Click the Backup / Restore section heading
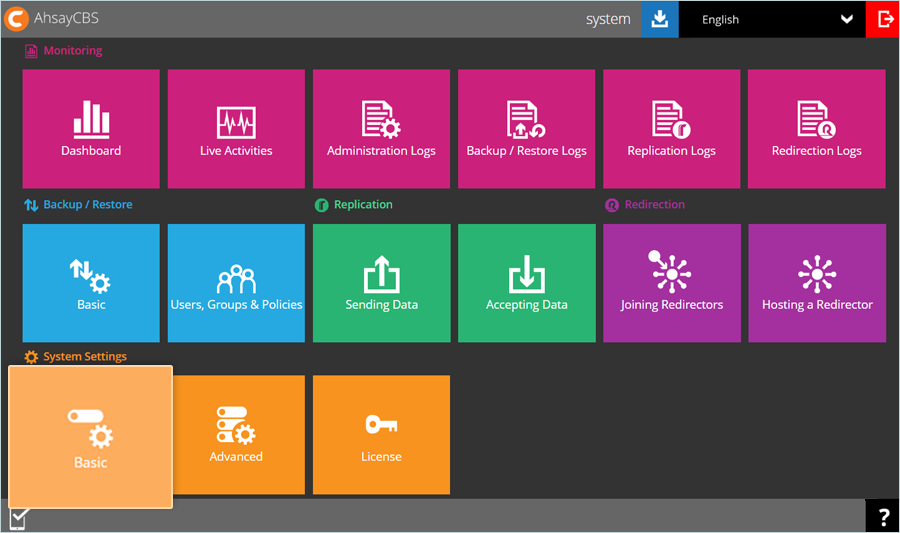This screenshot has height=533, width=900. pos(78,204)
